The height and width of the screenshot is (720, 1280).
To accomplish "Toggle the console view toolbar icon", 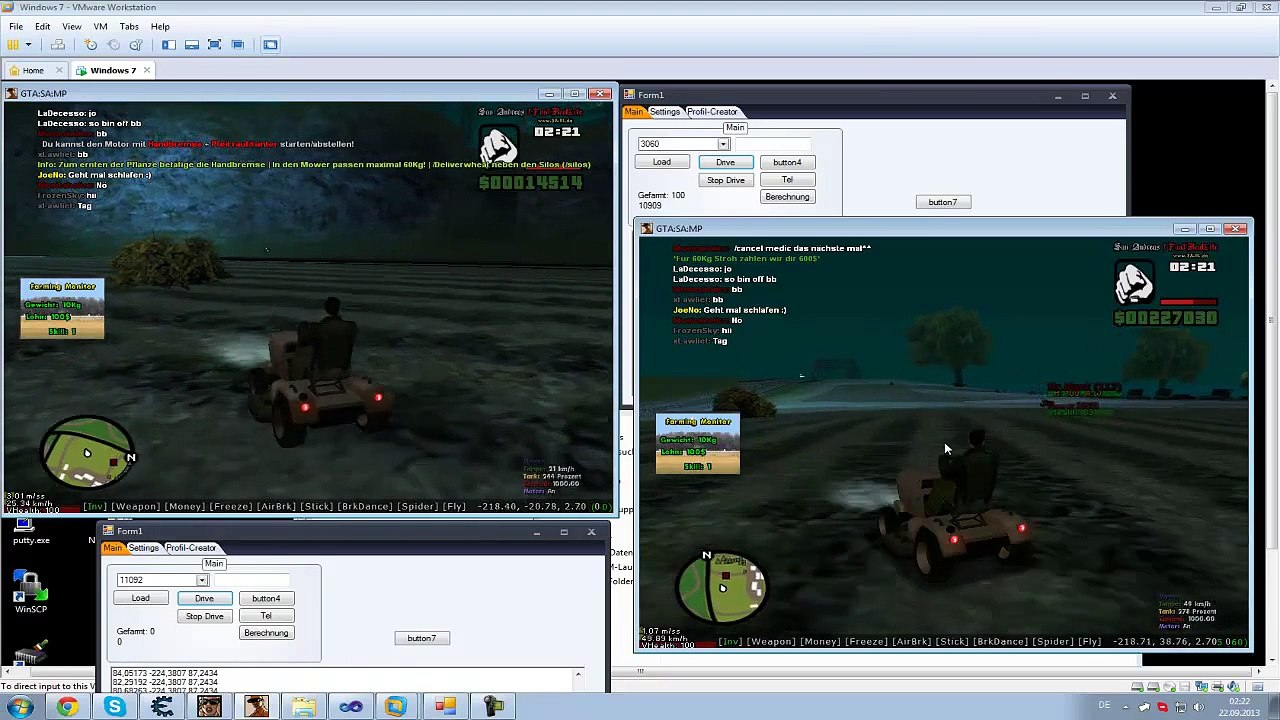I will 270,44.
